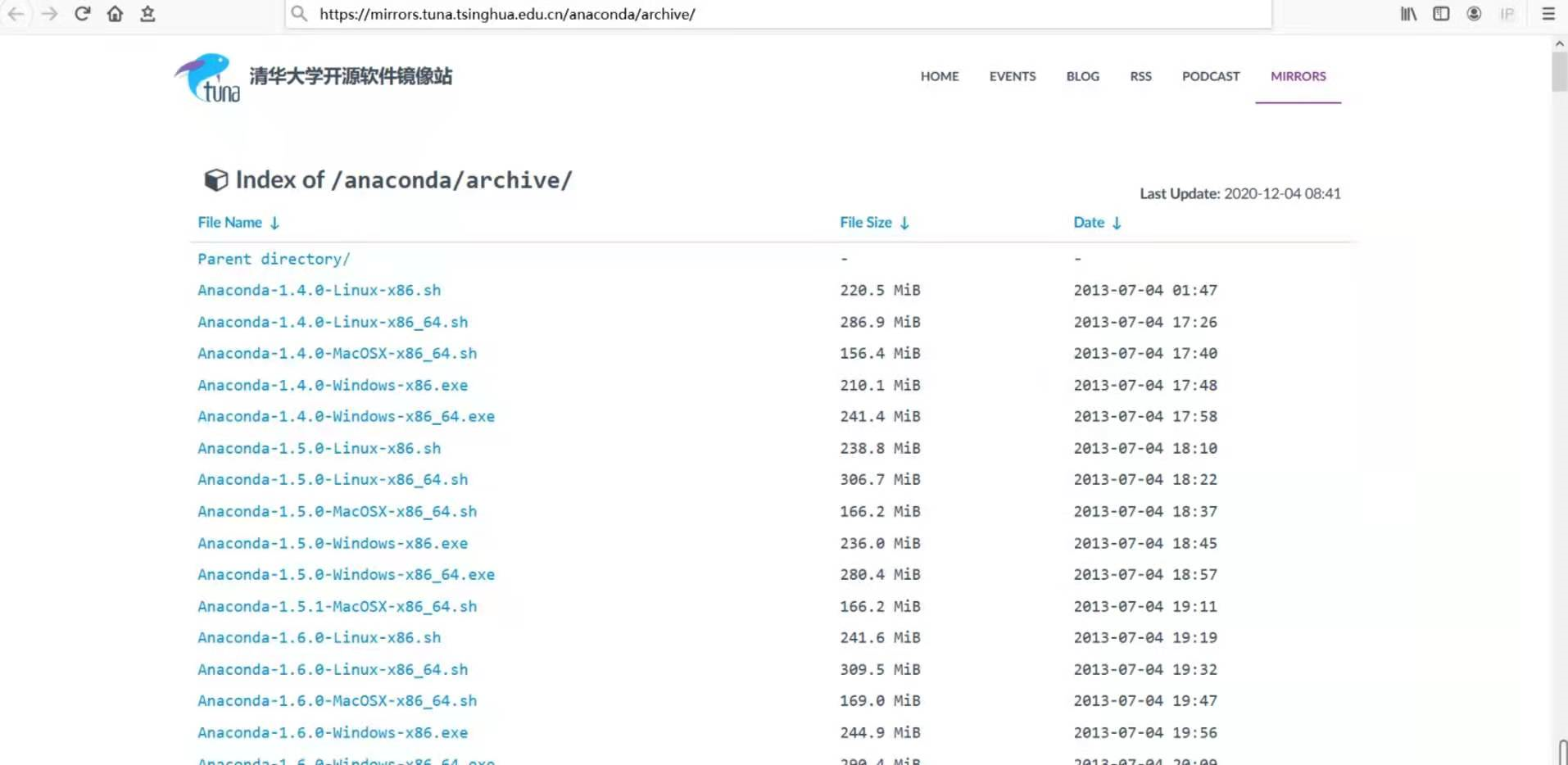Viewport: 1568px width, 765px height.
Task: Download Anaconda-1.4.0-Windows-x86.exe
Action: [x=333, y=385]
